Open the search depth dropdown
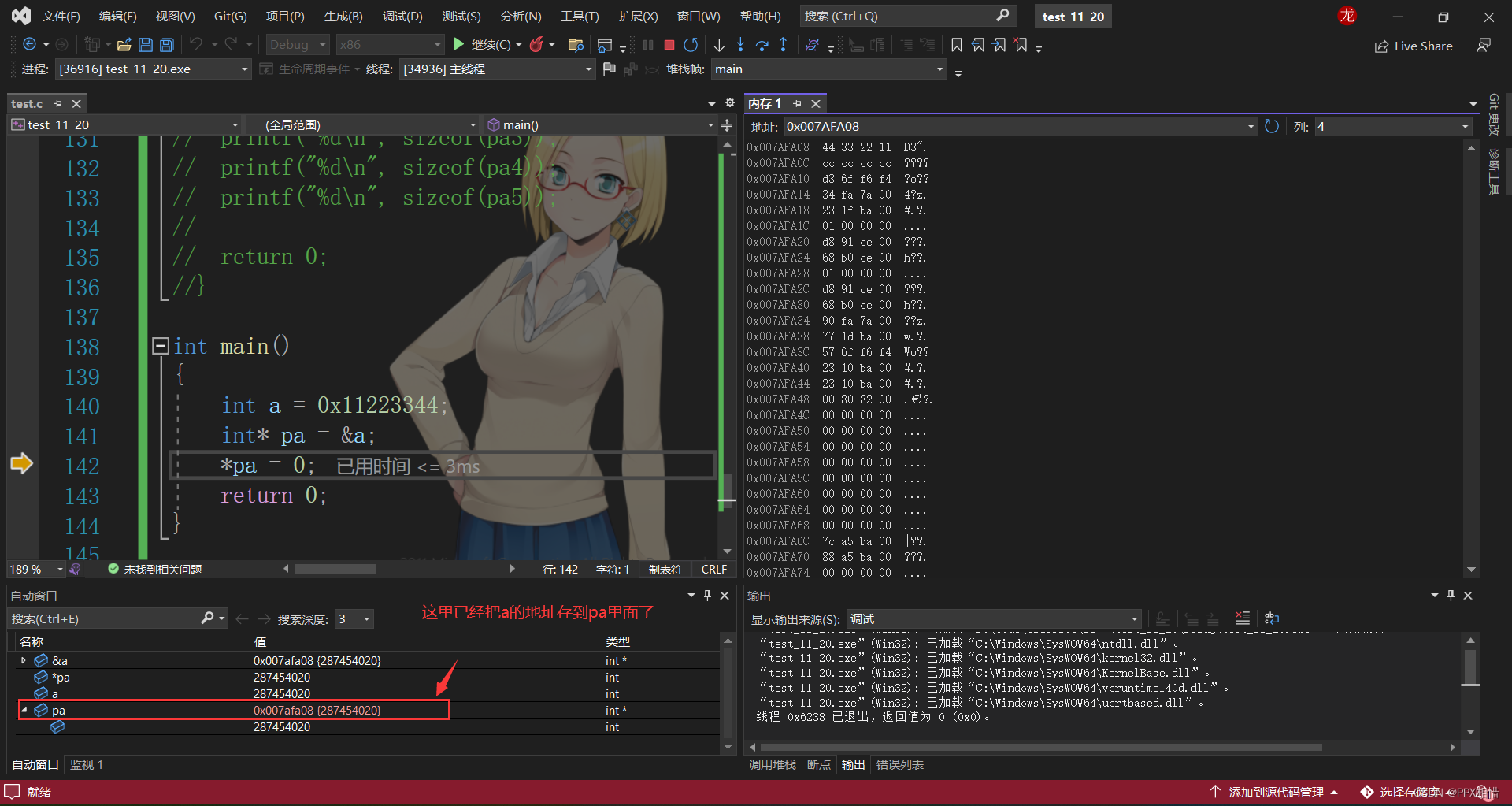1512x806 pixels. tap(354, 619)
